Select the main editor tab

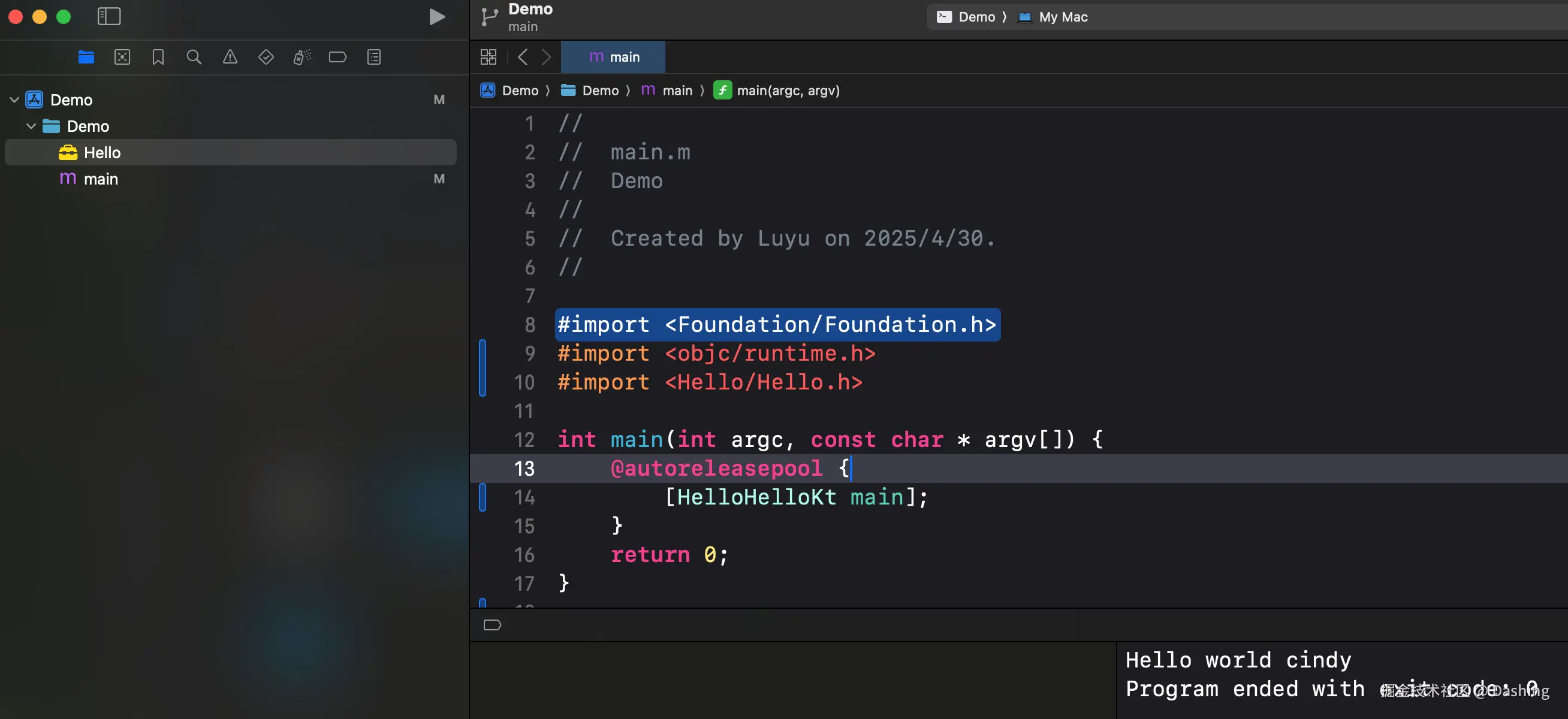point(614,57)
